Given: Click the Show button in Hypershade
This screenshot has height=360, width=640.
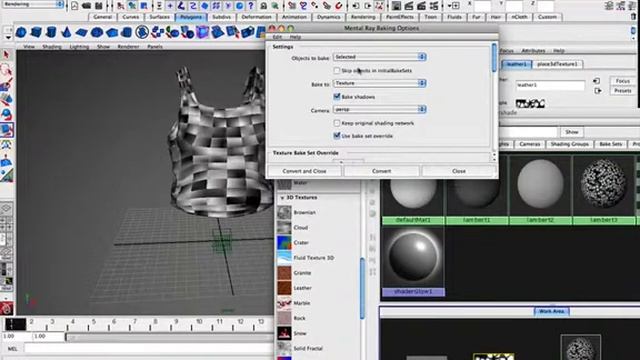Looking at the screenshot, I should (572, 132).
